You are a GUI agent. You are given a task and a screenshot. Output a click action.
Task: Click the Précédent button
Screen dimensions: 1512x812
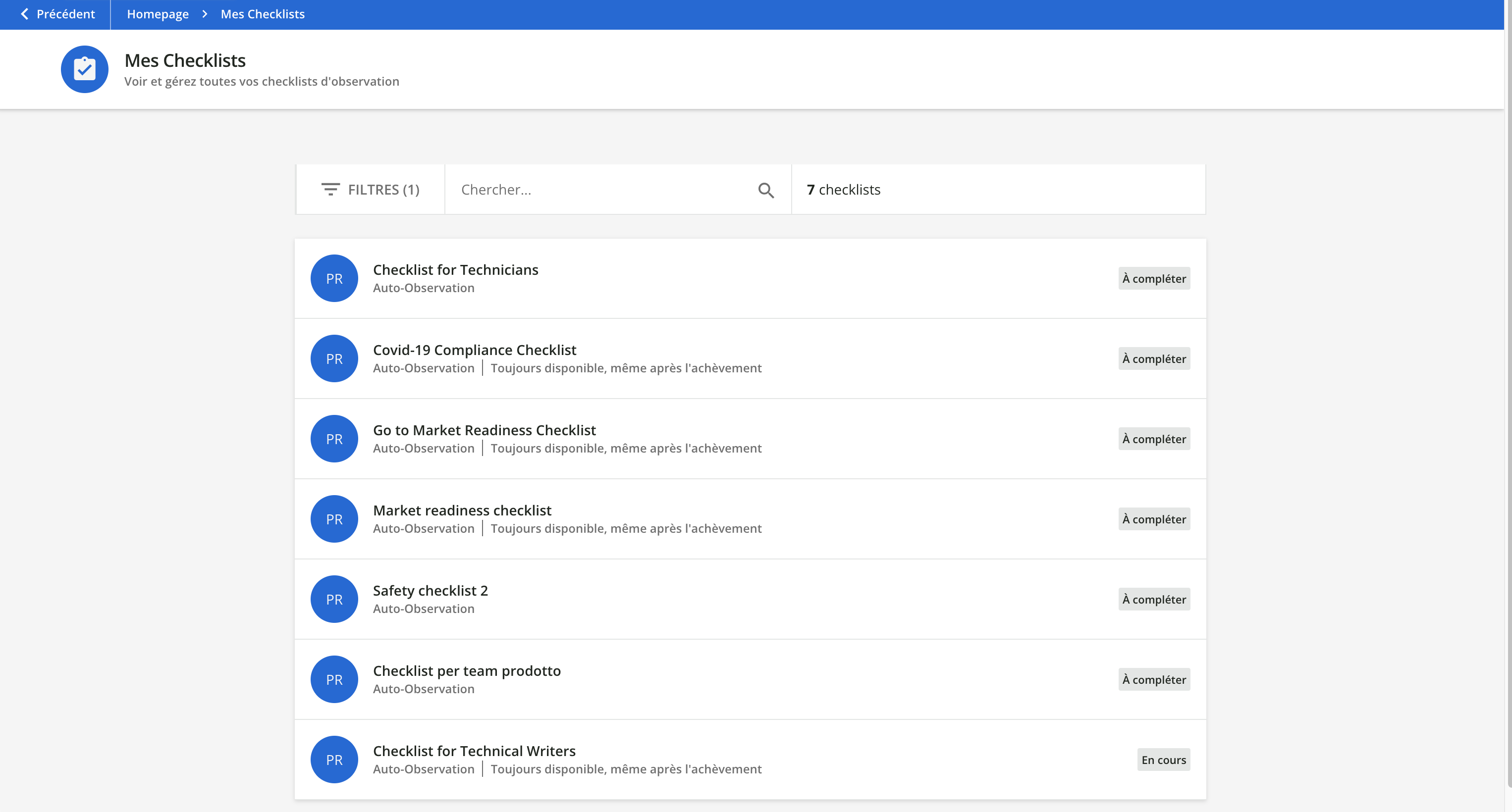click(57, 13)
